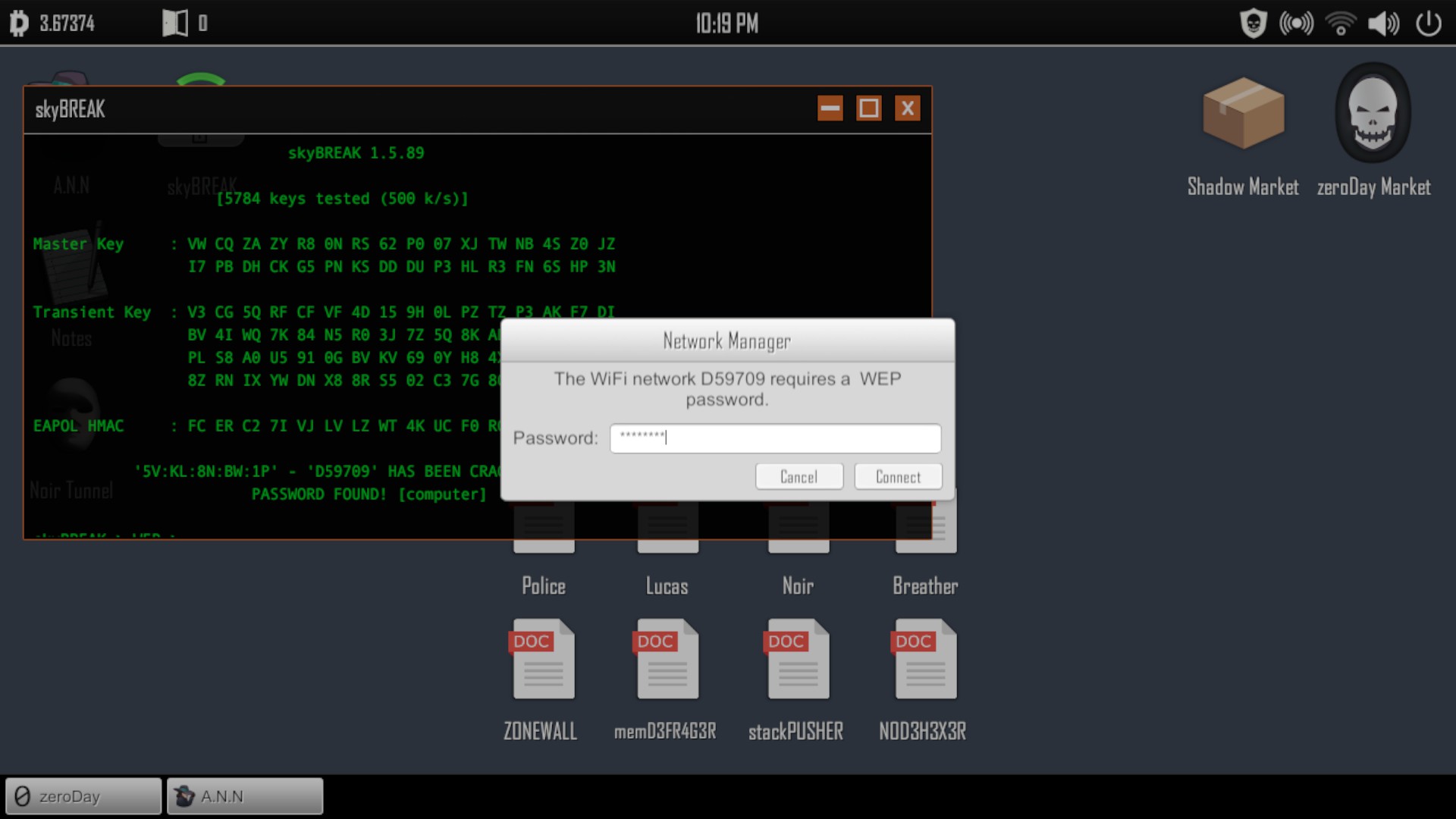Image resolution: width=1456 pixels, height=819 pixels.
Task: Click the shield skull icon in top bar
Action: click(1253, 24)
